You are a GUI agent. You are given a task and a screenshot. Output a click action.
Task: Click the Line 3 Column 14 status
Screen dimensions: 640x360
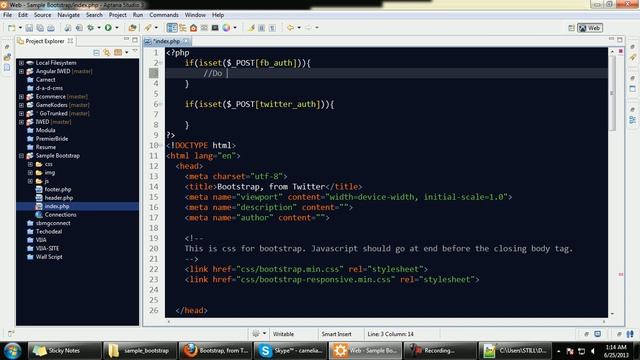tap(391, 334)
